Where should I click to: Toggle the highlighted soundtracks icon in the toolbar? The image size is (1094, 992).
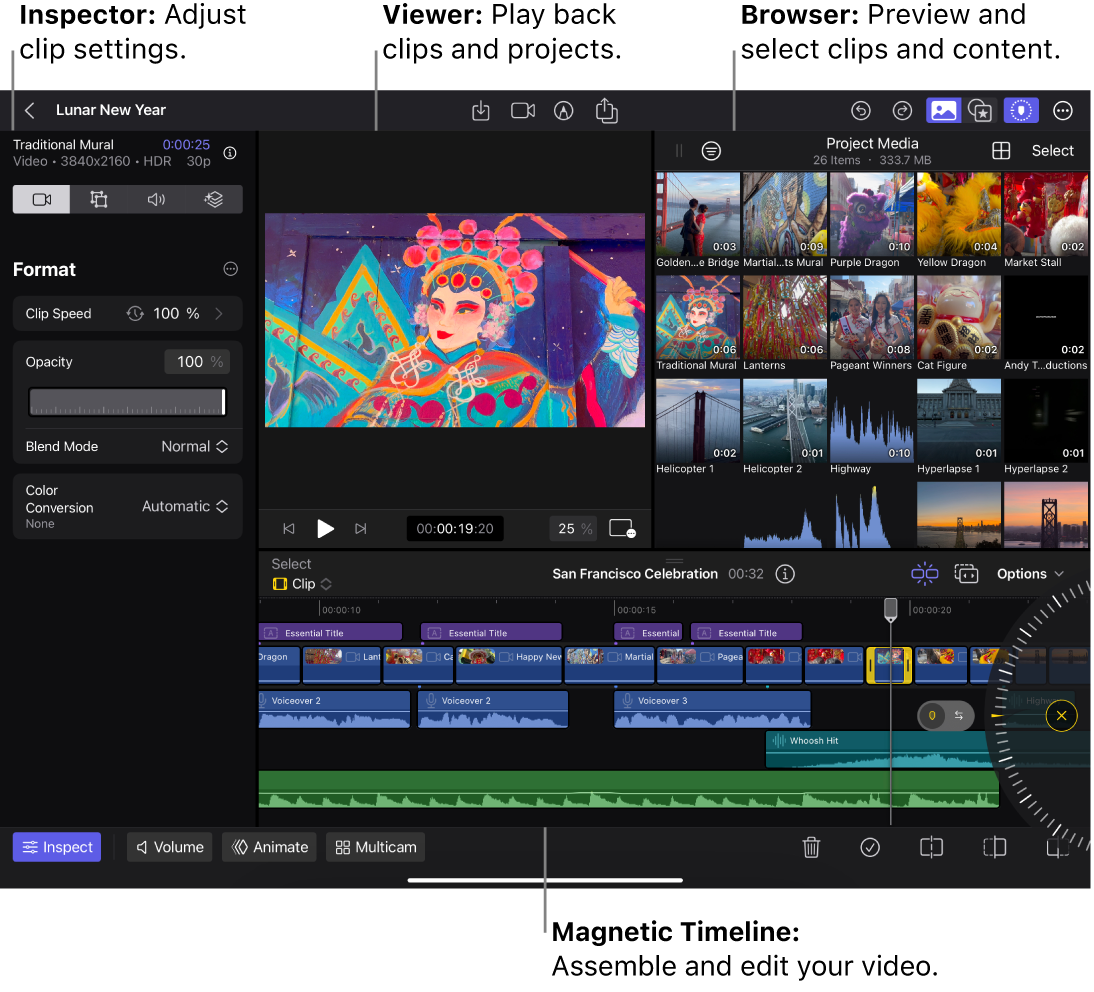point(1021,110)
